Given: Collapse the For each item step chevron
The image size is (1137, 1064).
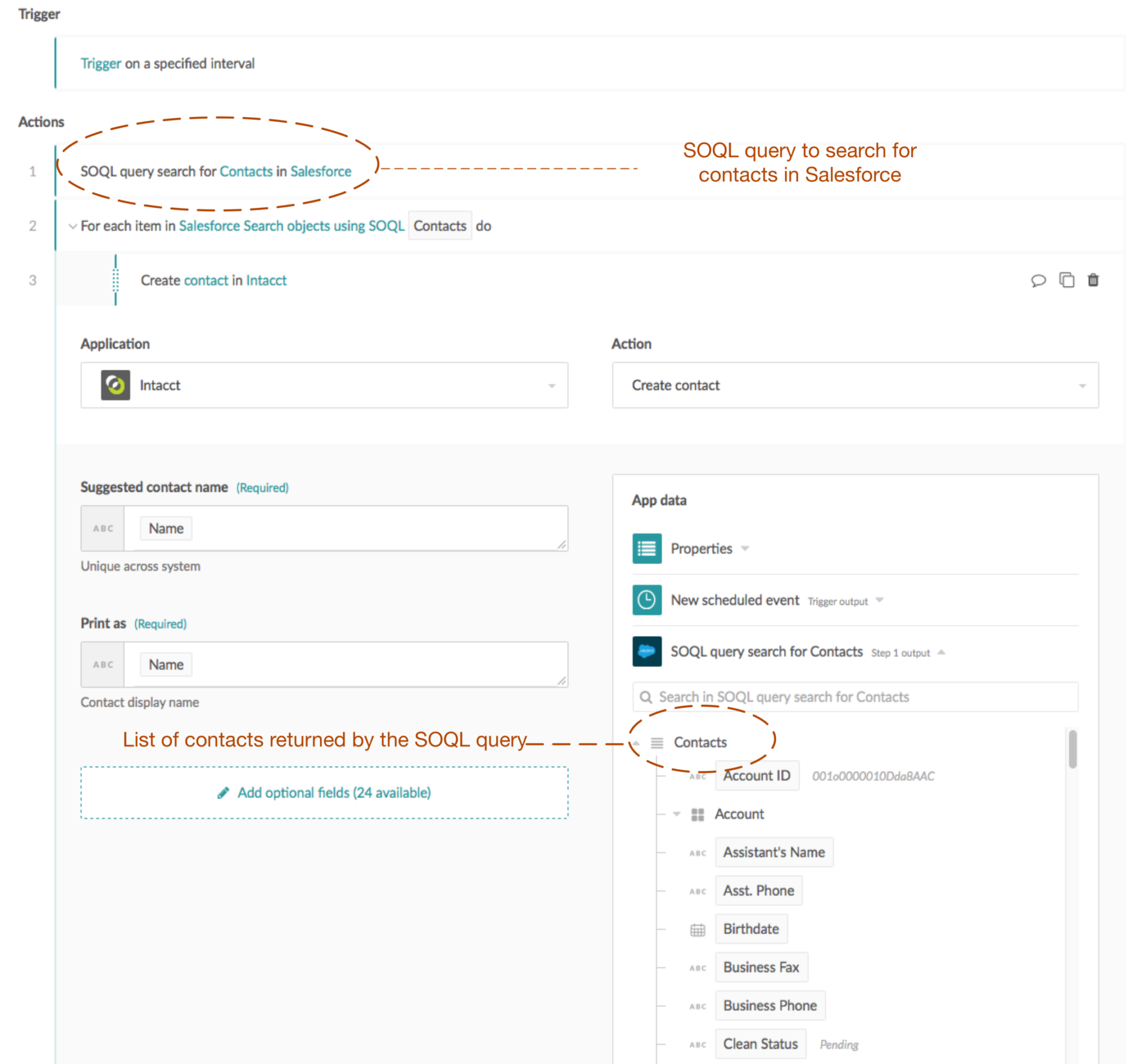Looking at the screenshot, I should point(73,226).
